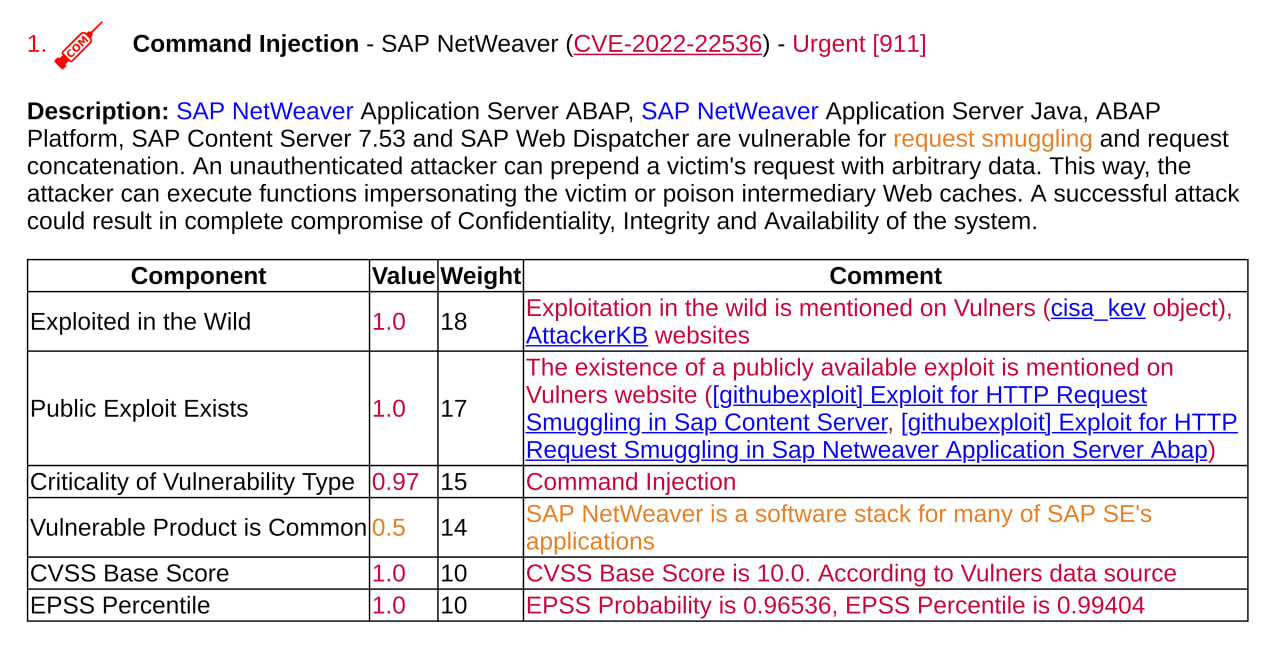Click the Value column header

pyautogui.click(x=403, y=276)
